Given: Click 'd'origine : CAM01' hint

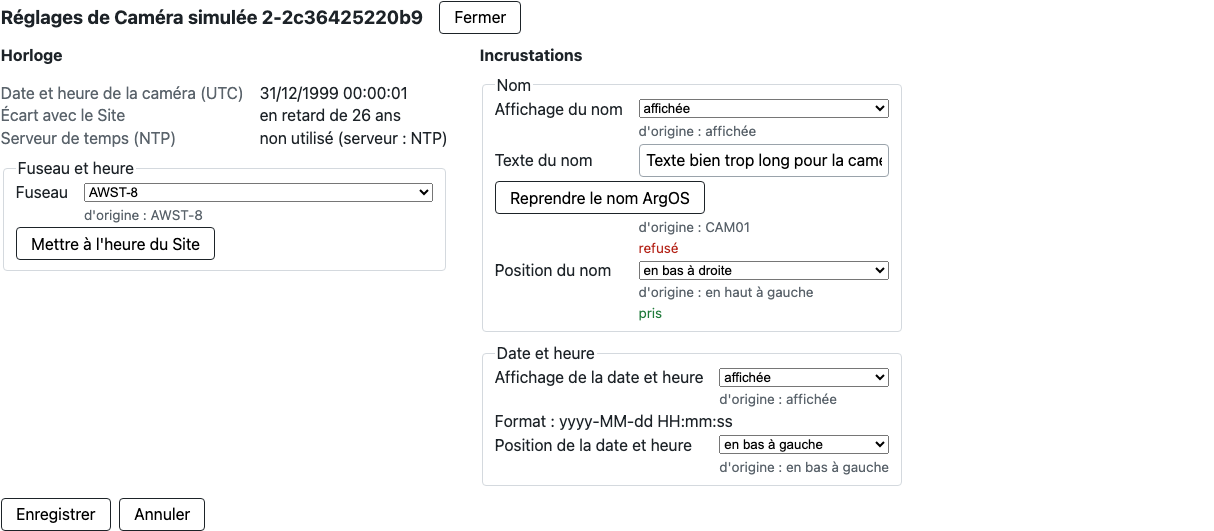Looking at the screenshot, I should pos(694,227).
